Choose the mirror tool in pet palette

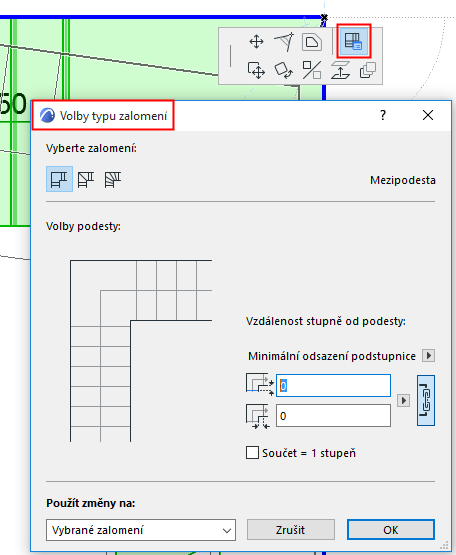coord(312,70)
